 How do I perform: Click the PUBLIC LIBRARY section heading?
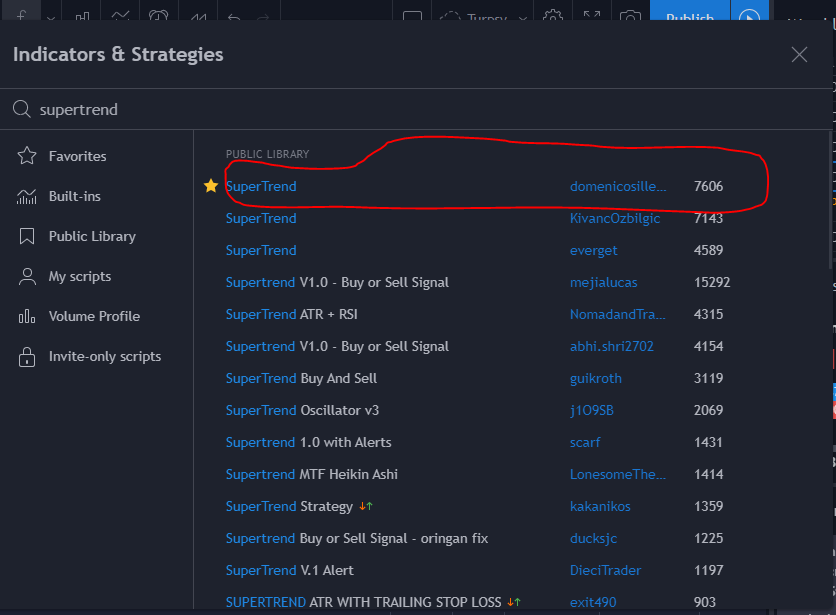pos(267,154)
